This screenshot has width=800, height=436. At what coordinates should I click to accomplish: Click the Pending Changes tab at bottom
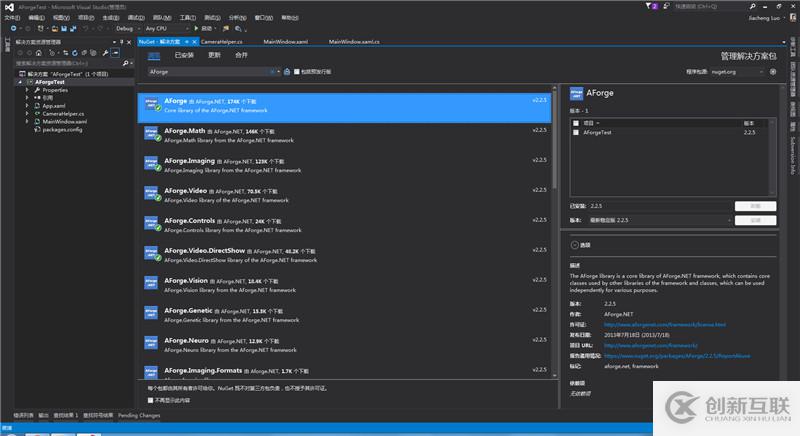click(x=139, y=414)
